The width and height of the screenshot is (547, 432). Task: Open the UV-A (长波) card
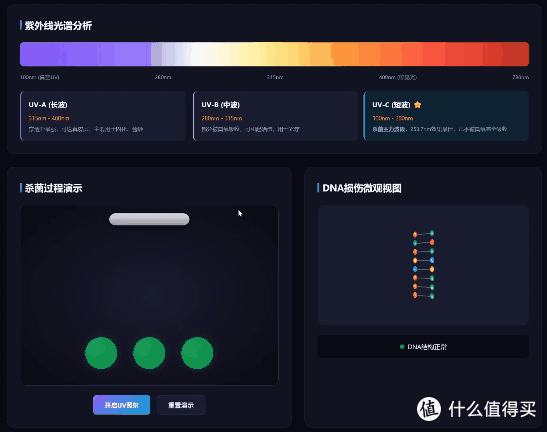[x=103, y=116]
